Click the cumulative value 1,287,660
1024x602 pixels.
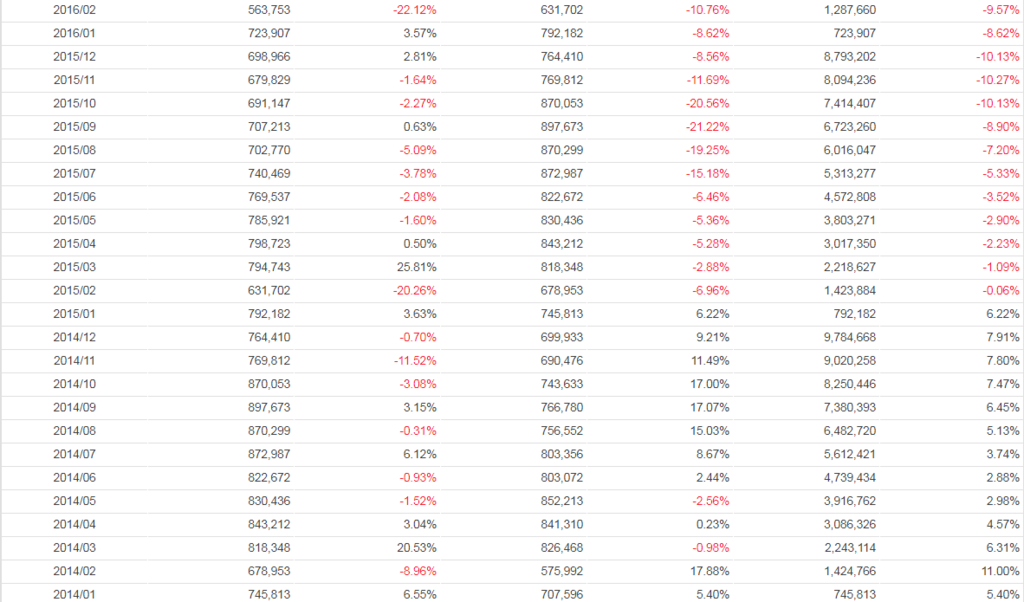[x=849, y=10]
